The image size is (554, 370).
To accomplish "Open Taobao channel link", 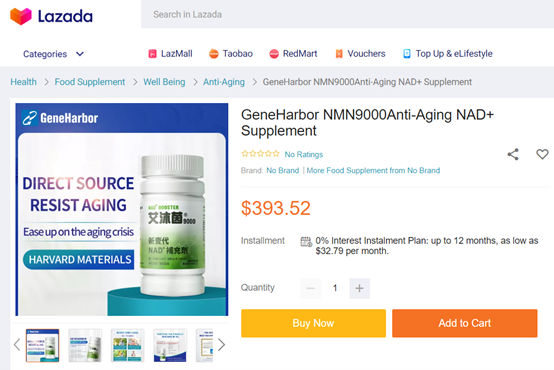I will coord(231,54).
